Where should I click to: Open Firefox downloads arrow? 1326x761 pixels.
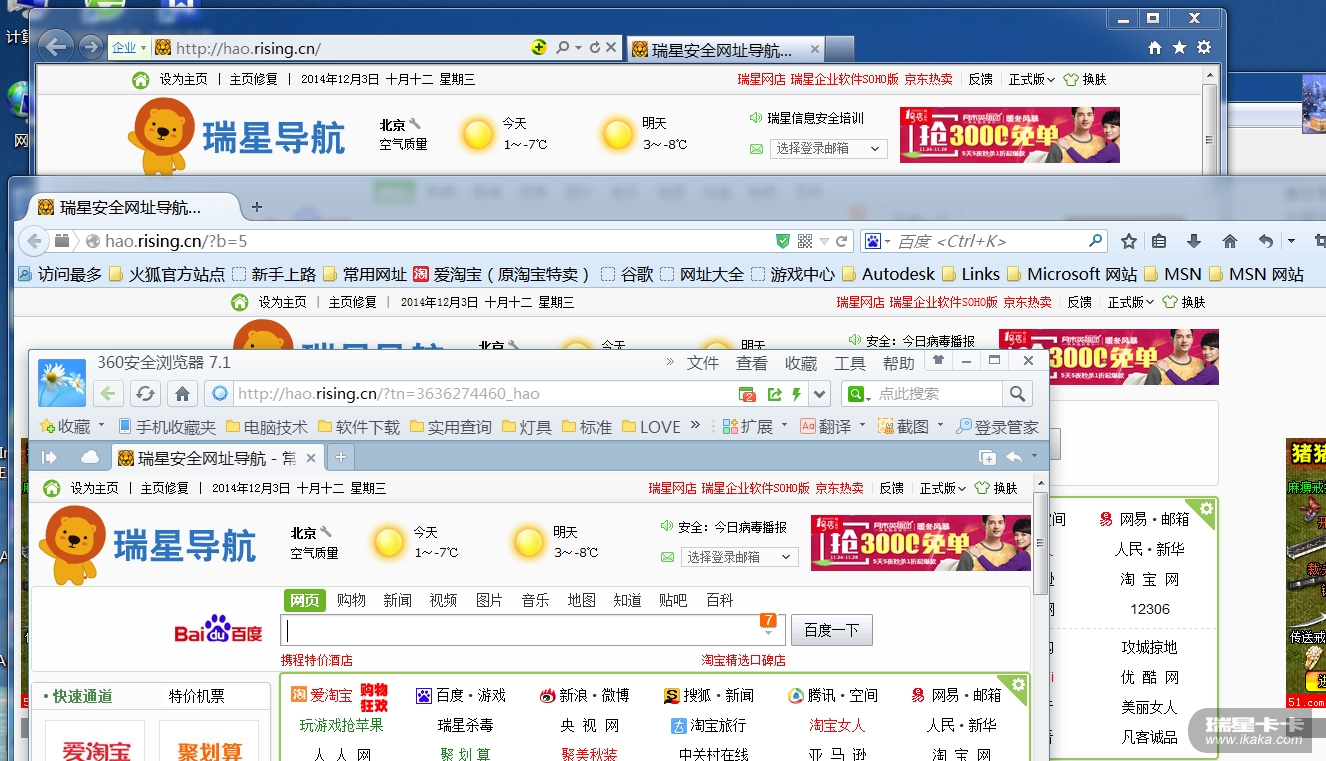(x=1194, y=241)
